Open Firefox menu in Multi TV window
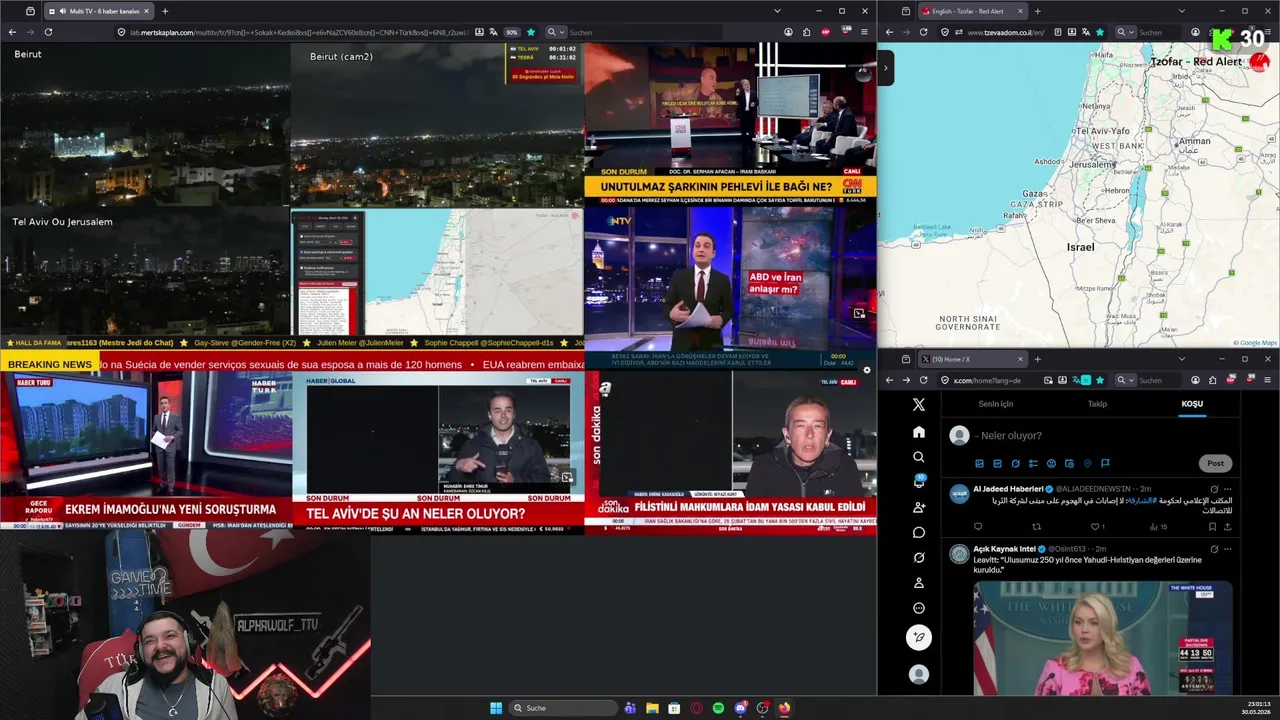This screenshot has width=1280, height=720. (x=865, y=32)
